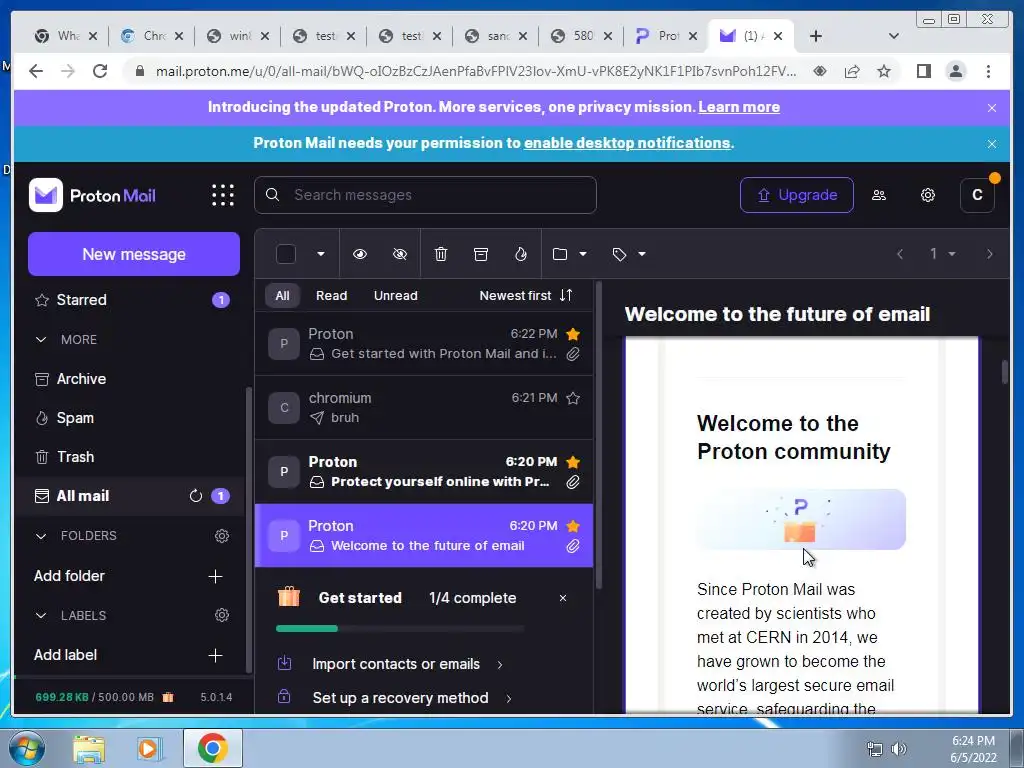Mark as unread crossed-eye icon
This screenshot has width=1024, height=768.
(x=400, y=254)
